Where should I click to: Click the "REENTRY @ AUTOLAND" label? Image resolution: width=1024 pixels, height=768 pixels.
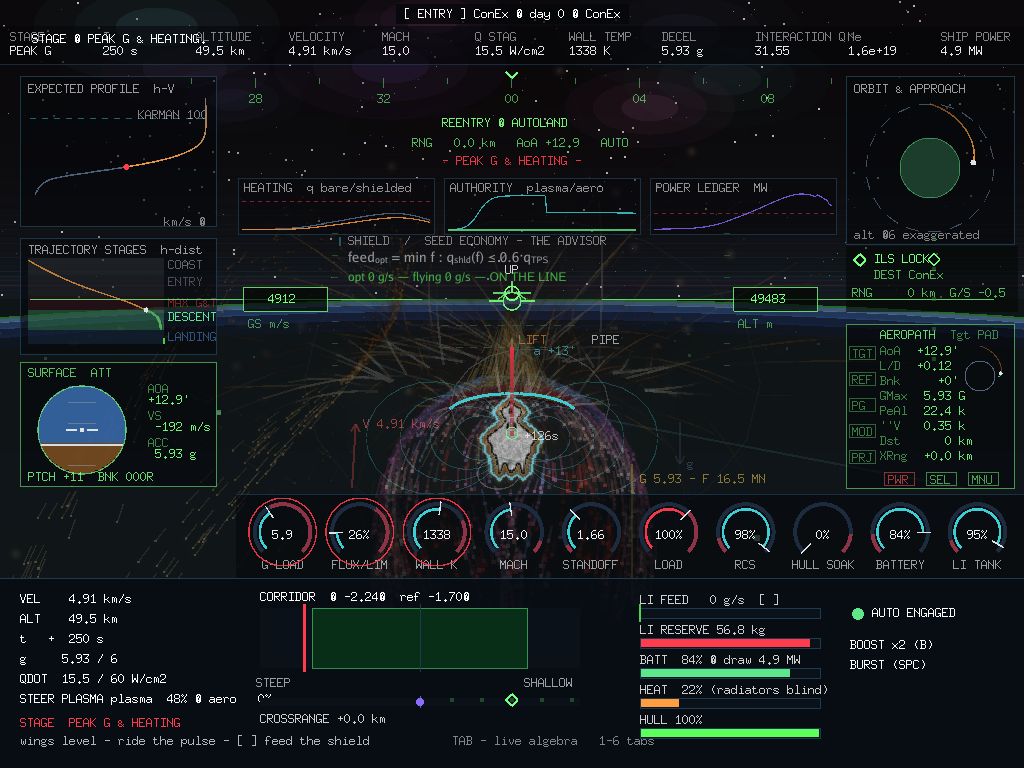(504, 123)
